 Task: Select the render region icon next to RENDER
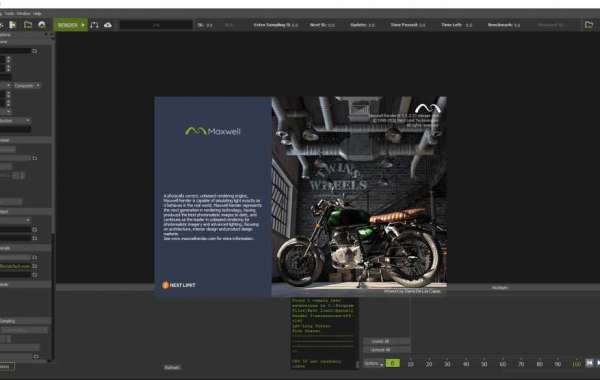tap(94, 25)
